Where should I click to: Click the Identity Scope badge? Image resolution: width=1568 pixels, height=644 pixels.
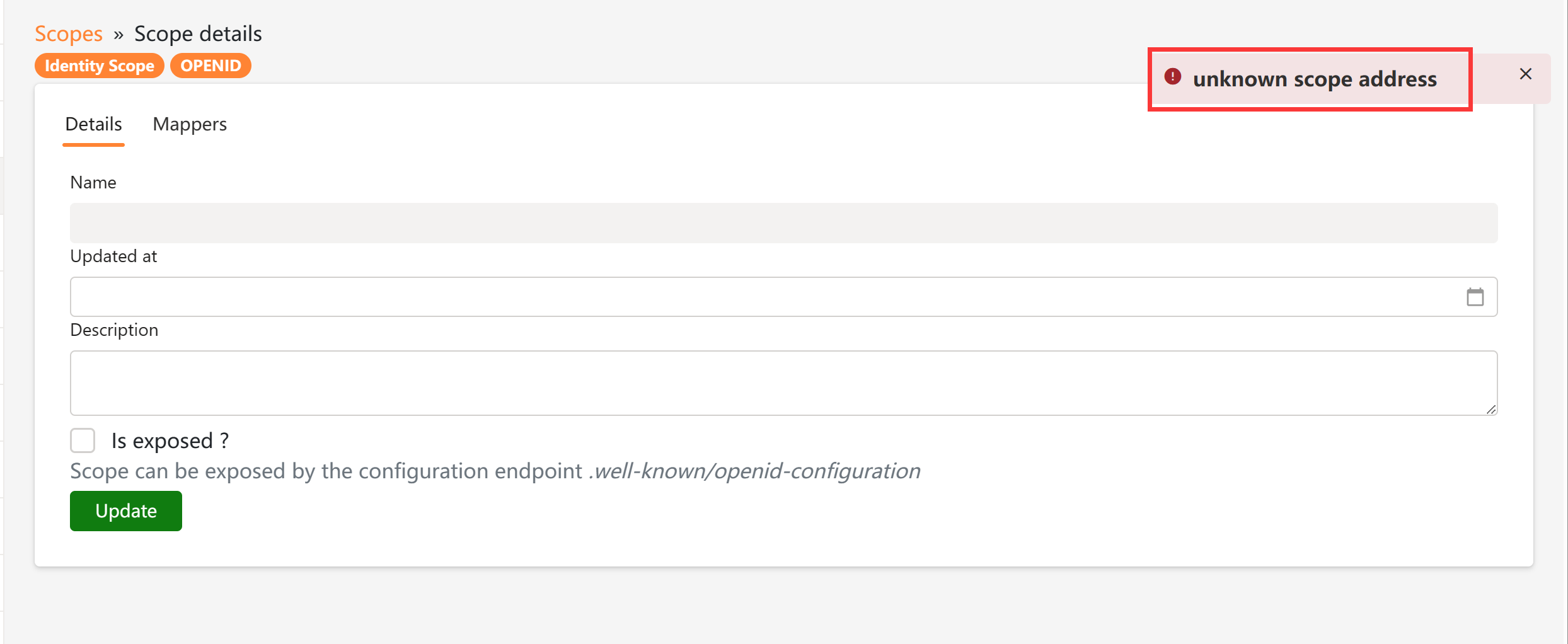[99, 65]
